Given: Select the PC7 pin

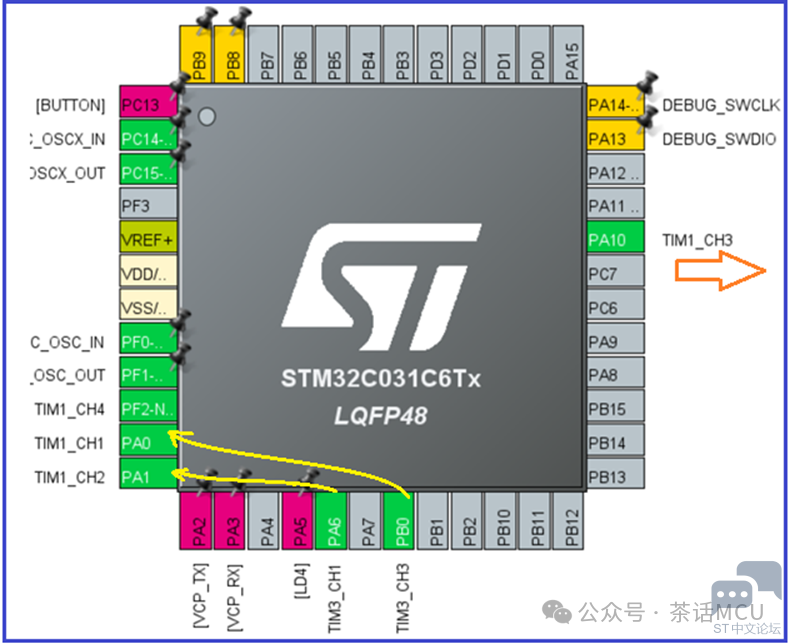Looking at the screenshot, I should click(x=616, y=271).
